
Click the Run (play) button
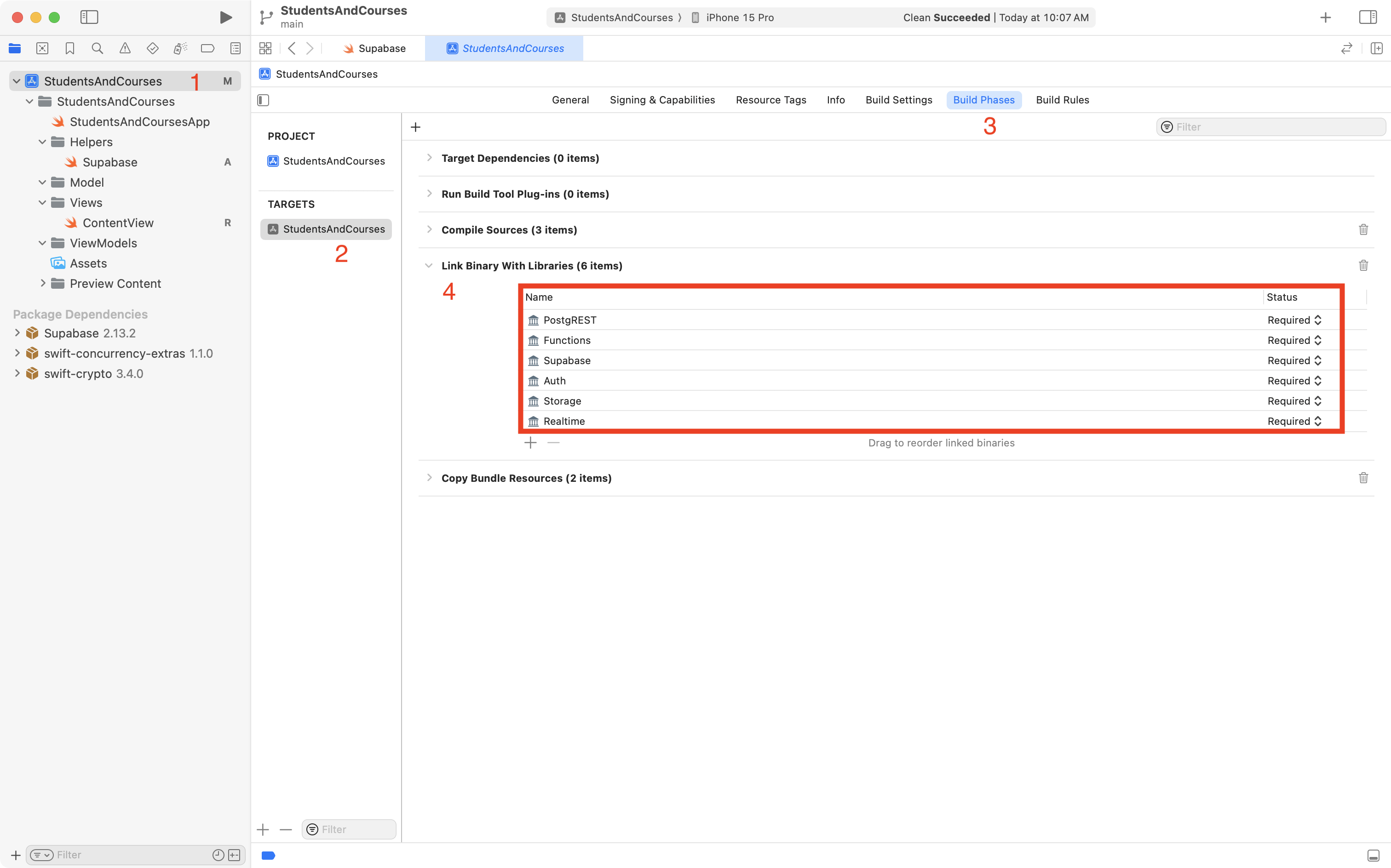pos(226,17)
